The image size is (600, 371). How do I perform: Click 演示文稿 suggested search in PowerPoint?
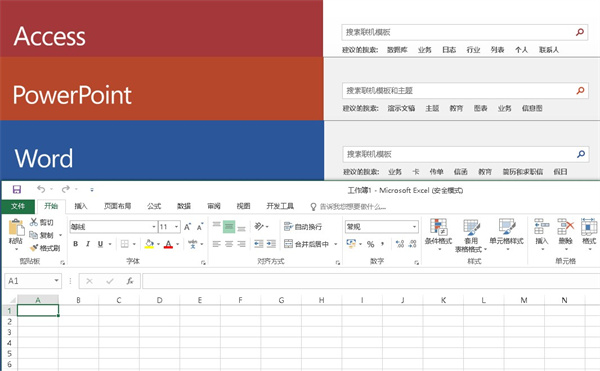pyautogui.click(x=401, y=108)
